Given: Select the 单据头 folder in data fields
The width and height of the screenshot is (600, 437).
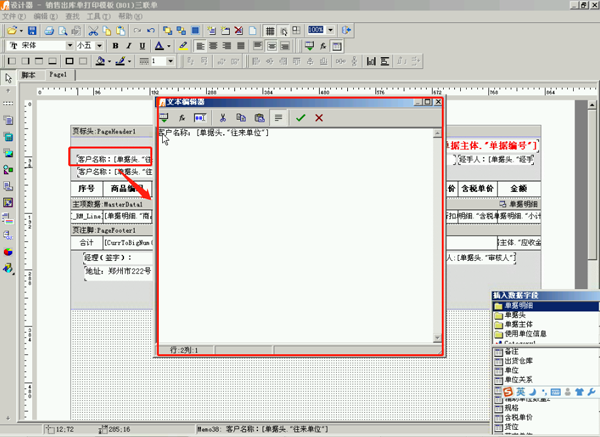Looking at the screenshot, I should tap(515, 315).
